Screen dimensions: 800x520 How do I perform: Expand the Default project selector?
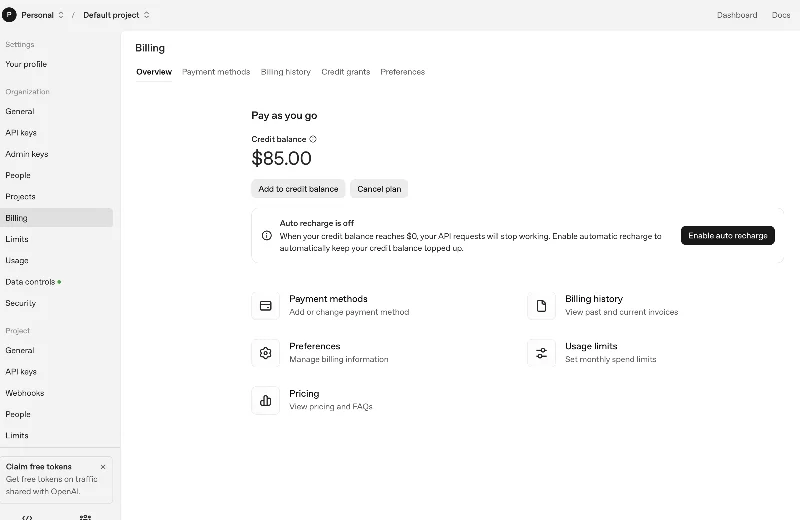pyautogui.click(x=116, y=15)
